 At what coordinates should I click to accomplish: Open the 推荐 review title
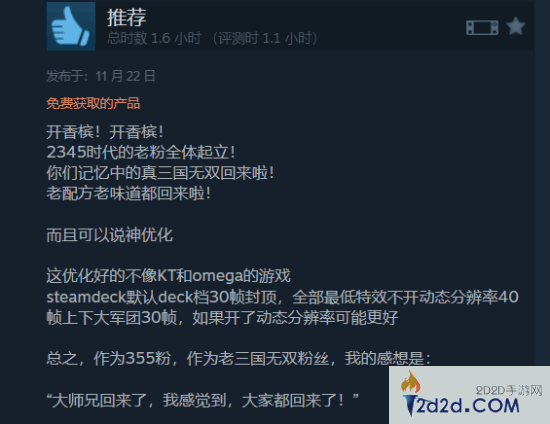pos(127,17)
